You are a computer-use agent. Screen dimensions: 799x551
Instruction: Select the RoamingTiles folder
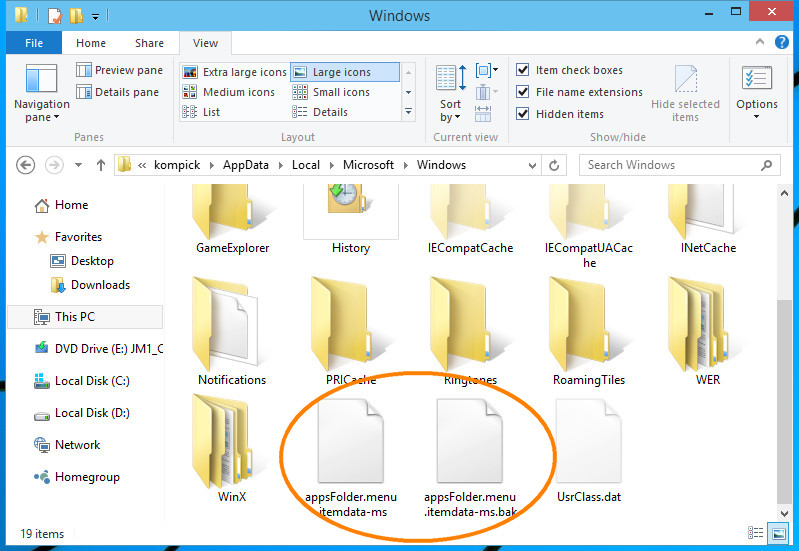click(589, 331)
